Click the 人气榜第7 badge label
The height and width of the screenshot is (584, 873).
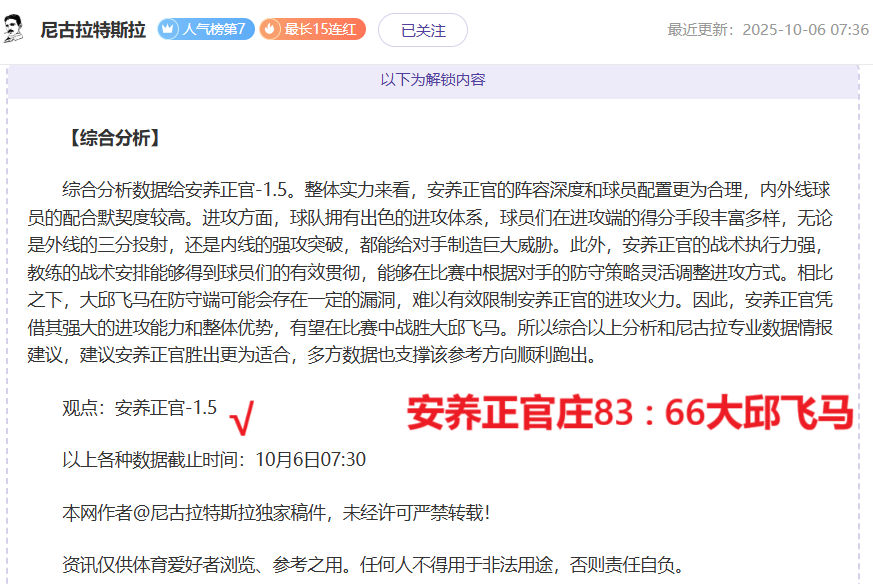(x=213, y=30)
